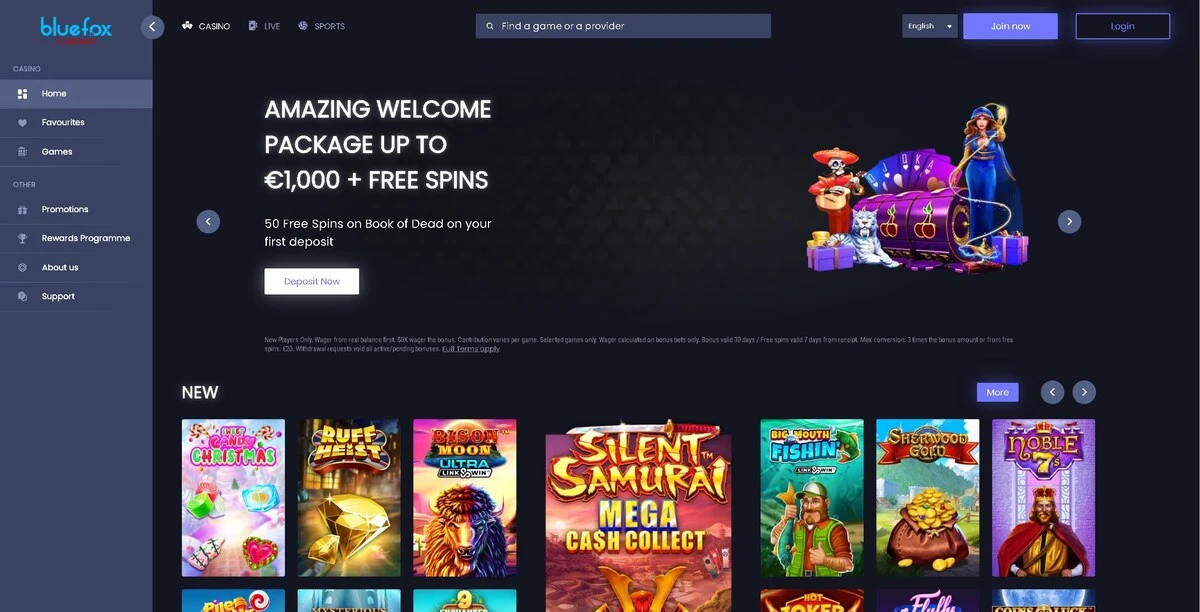This screenshot has width=1200, height=612.
Task: Click the Rewards Programme trophy icon
Action: click(22, 239)
